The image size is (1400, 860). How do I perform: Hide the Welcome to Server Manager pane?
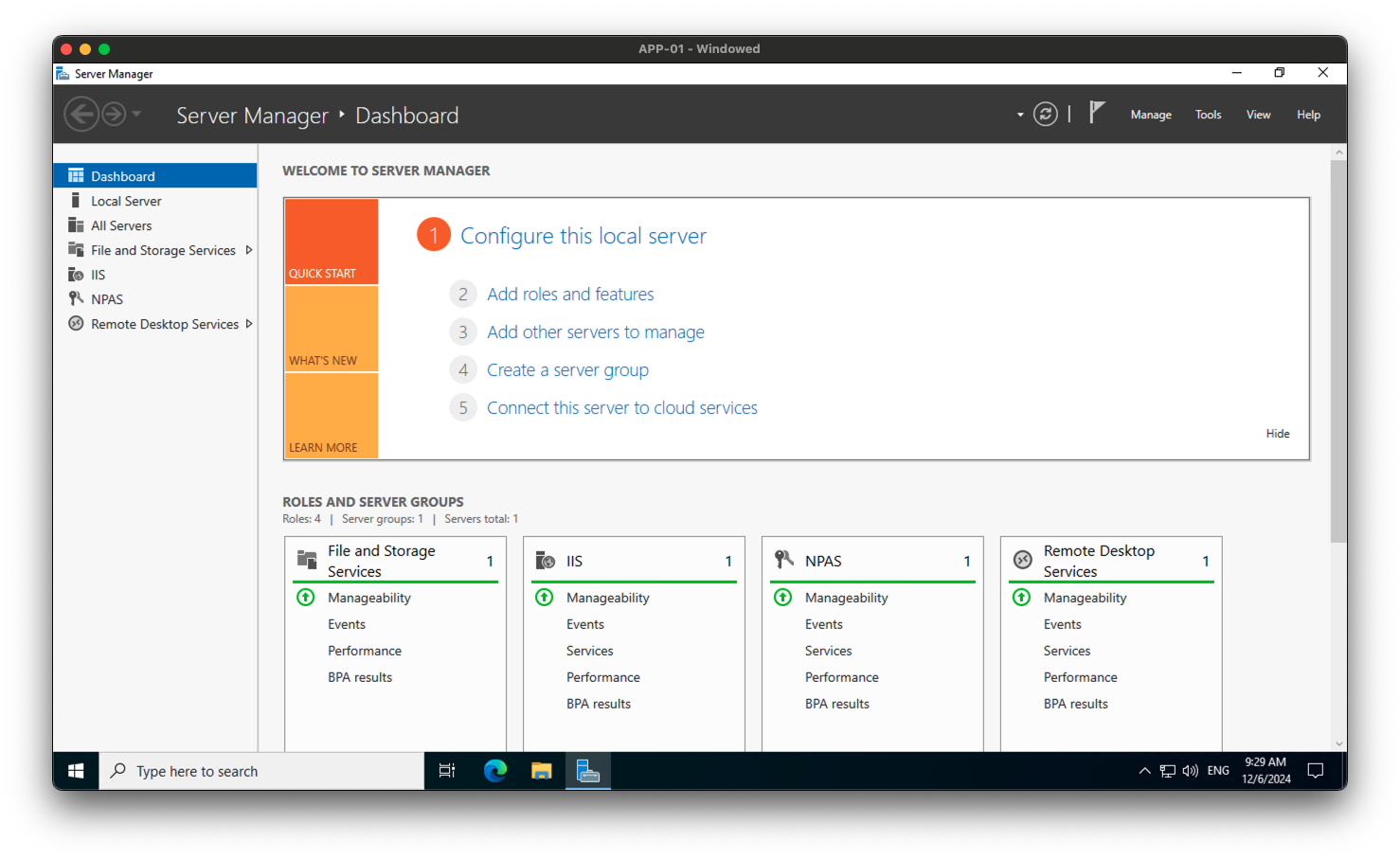[x=1277, y=433]
